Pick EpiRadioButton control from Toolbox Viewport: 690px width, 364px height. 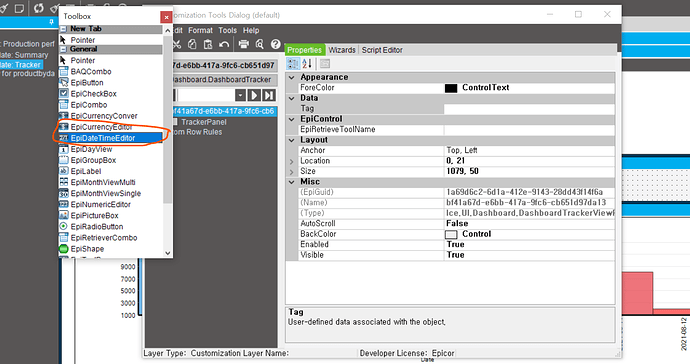(97, 227)
